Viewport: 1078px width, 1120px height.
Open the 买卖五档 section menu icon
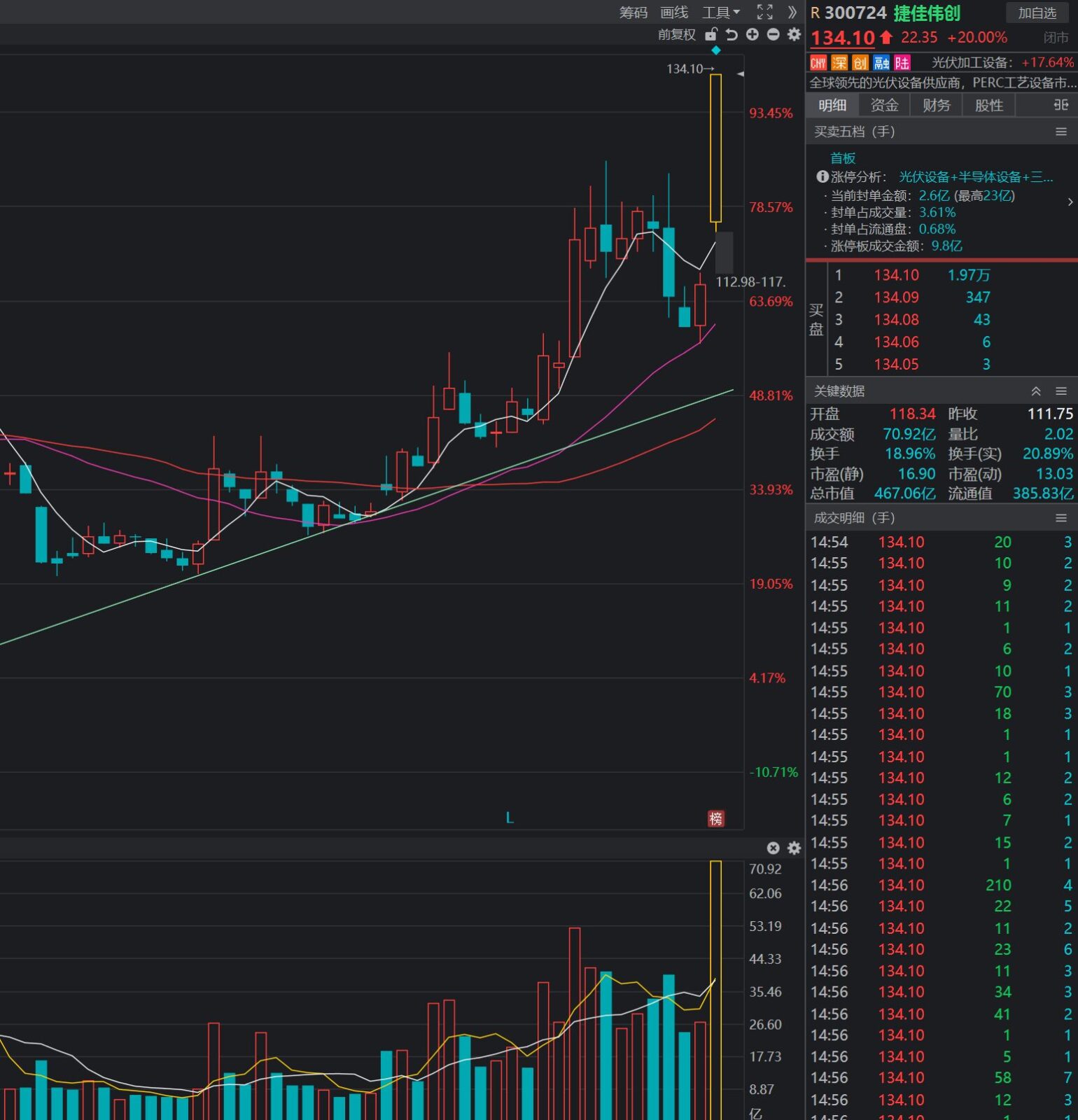[x=1060, y=132]
